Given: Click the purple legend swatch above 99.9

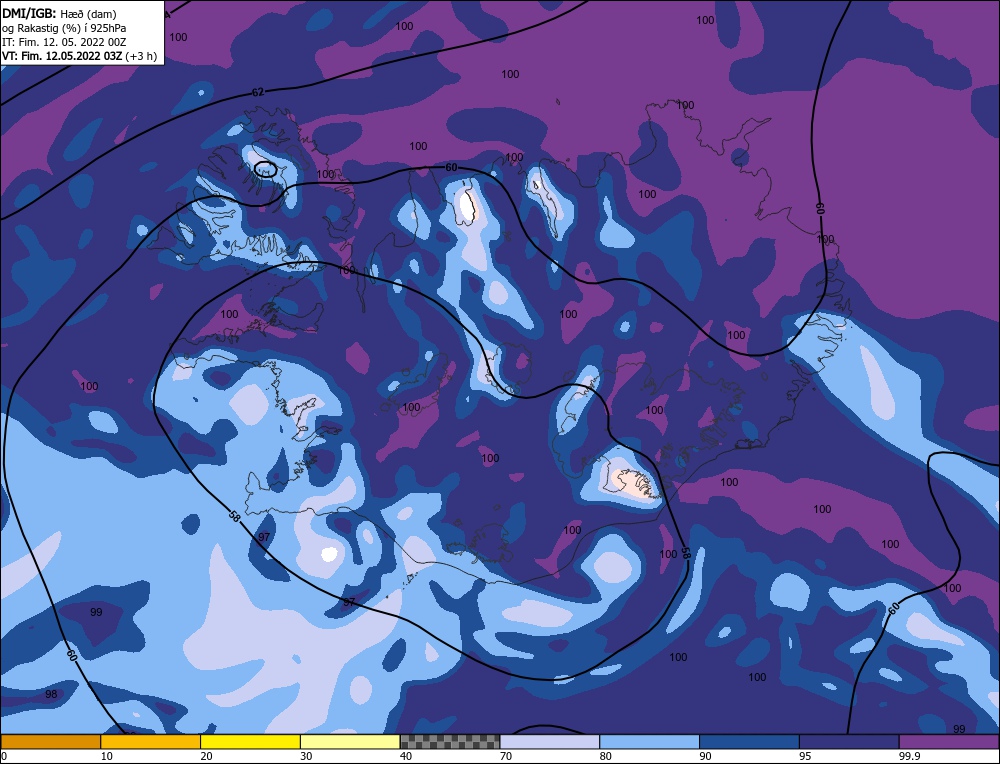Looking at the screenshot, I should [949, 742].
